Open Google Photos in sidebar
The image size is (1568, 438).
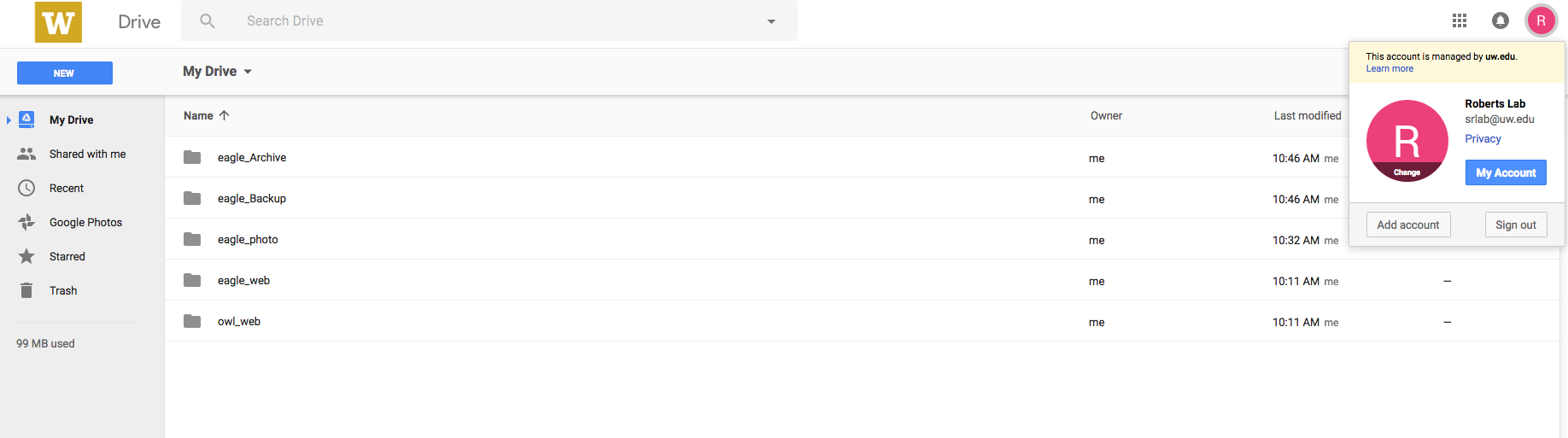click(85, 222)
